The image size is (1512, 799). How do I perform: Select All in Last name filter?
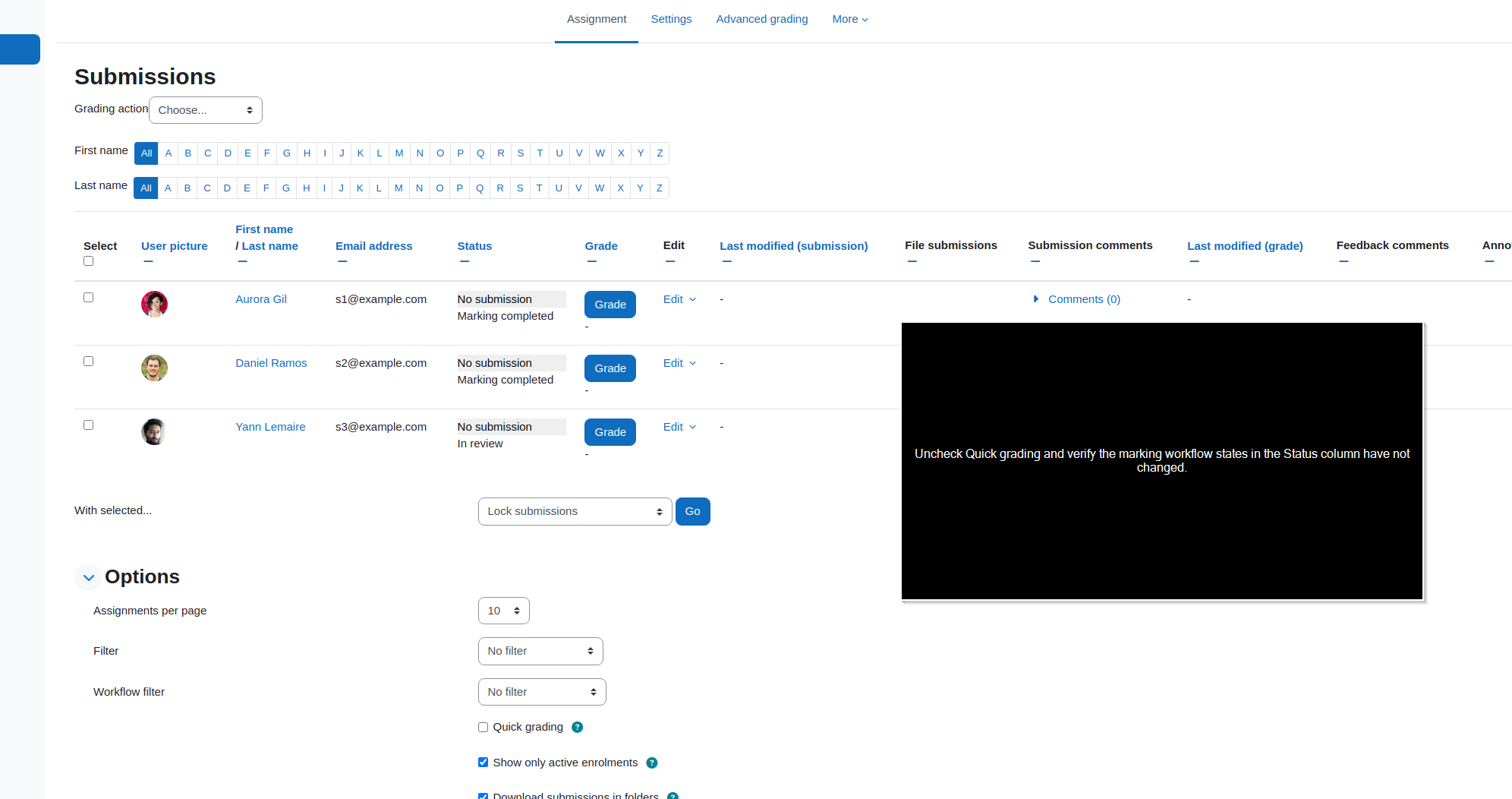click(146, 188)
